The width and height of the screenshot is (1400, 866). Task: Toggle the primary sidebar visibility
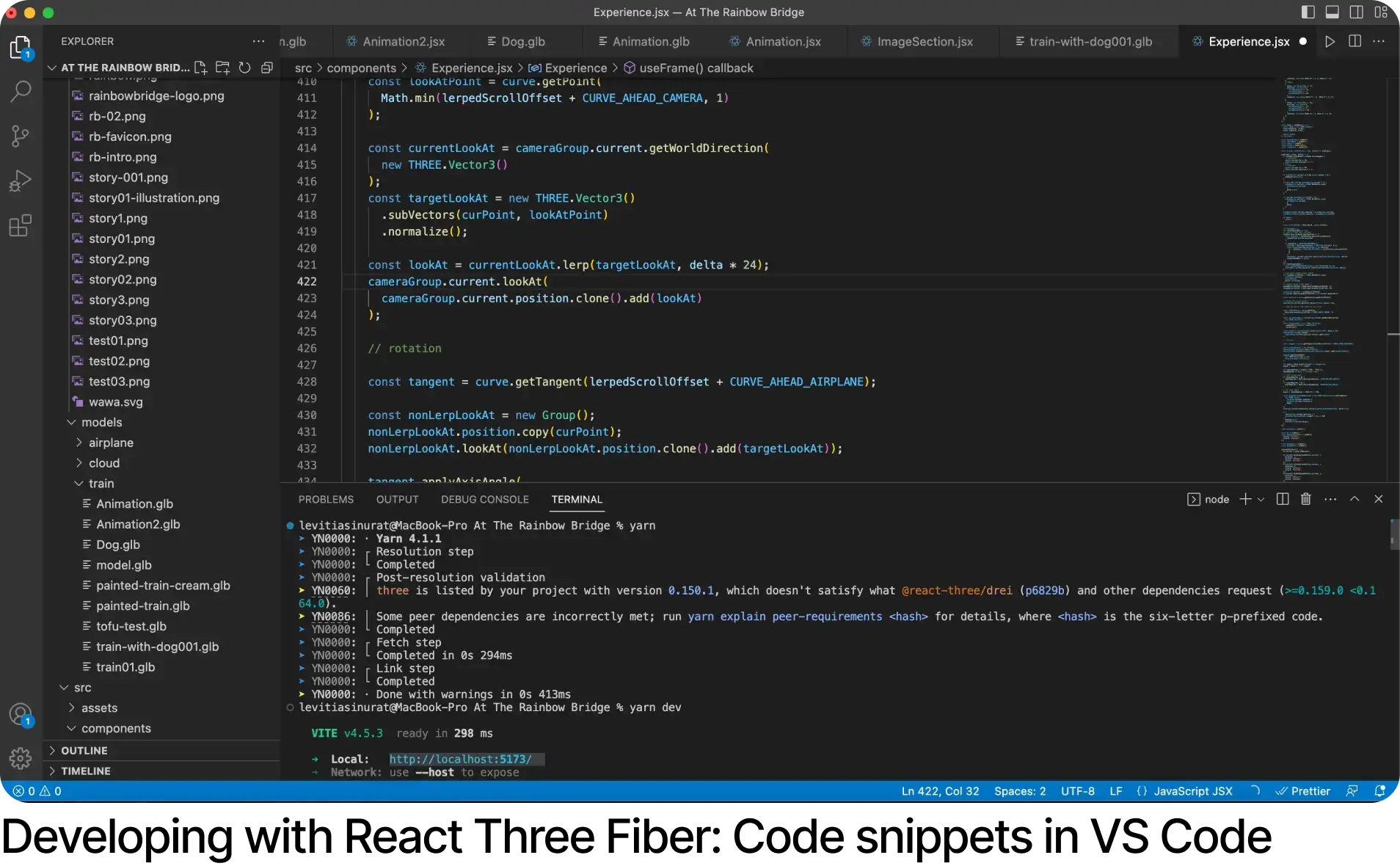click(1308, 12)
